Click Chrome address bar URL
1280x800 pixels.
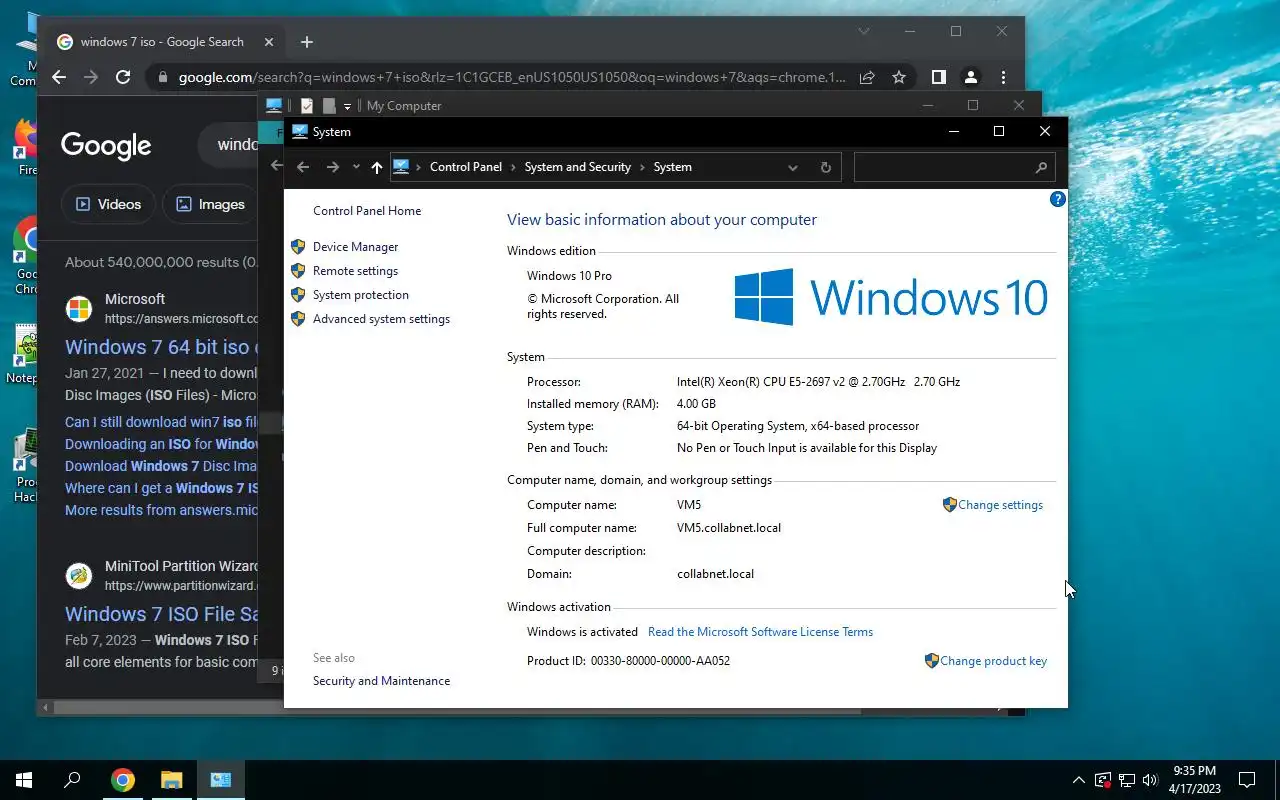tap(512, 77)
